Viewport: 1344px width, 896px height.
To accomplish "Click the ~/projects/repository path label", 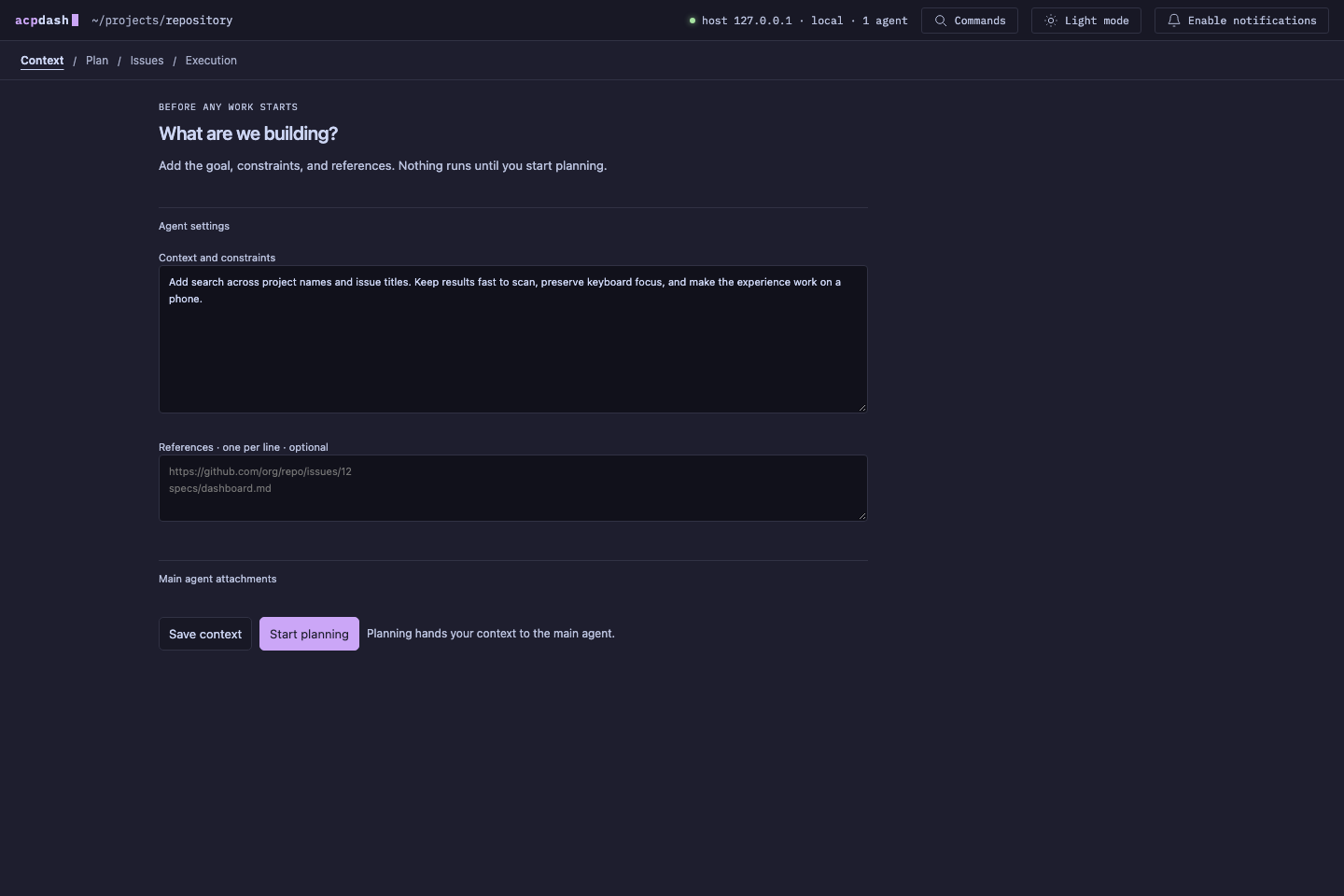I will coord(162,21).
